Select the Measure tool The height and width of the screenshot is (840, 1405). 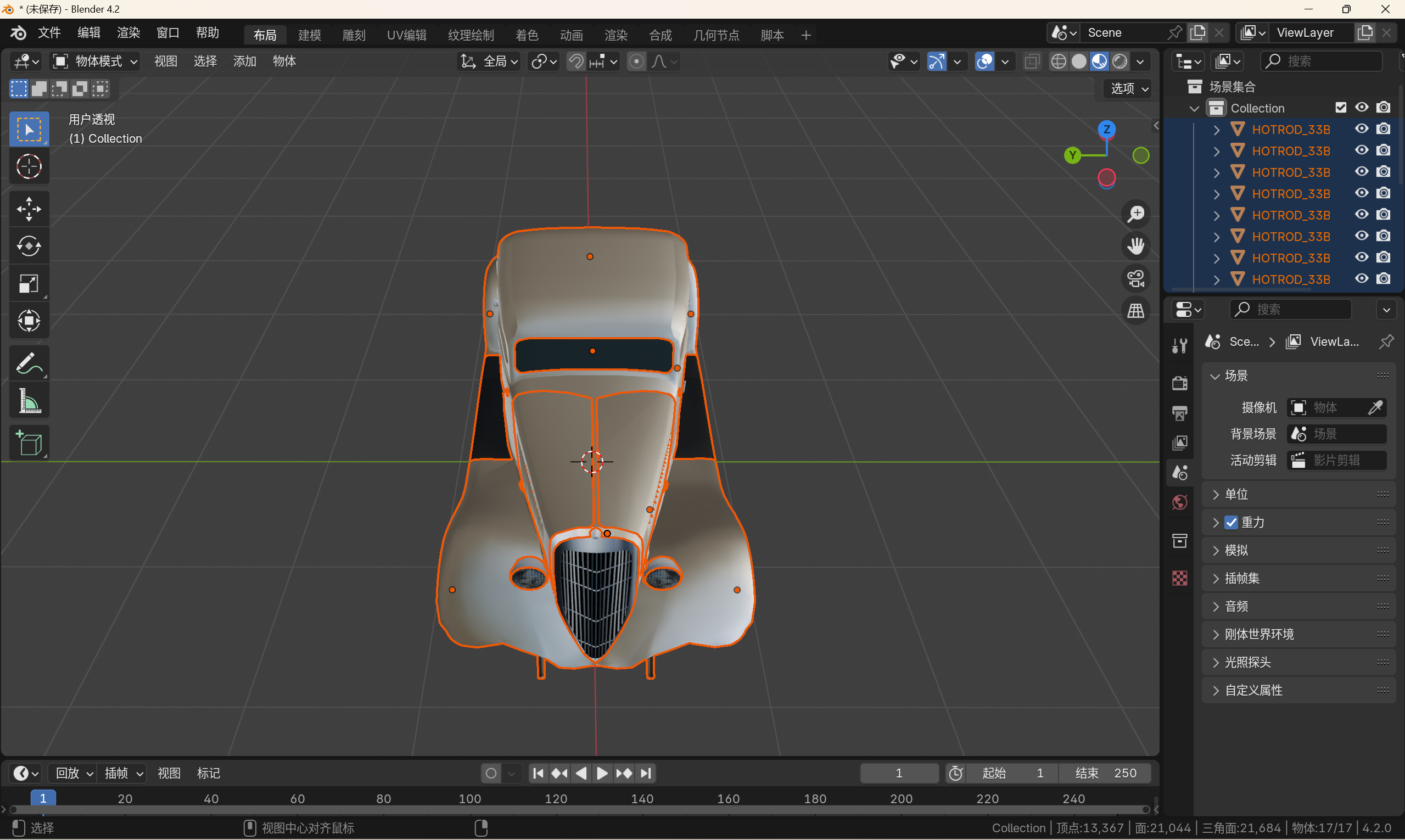(x=29, y=401)
